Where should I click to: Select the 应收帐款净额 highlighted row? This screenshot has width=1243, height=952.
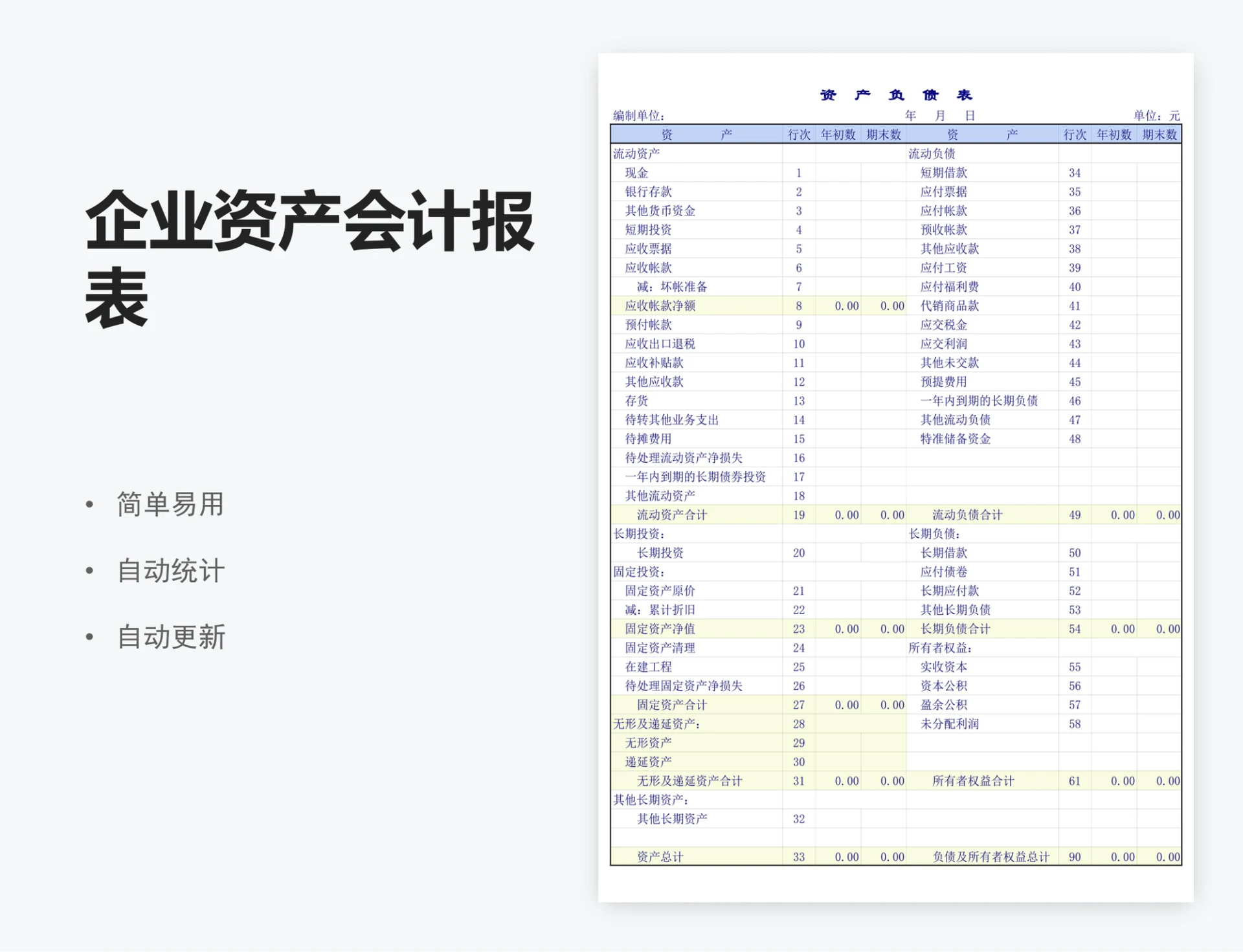pos(662,305)
